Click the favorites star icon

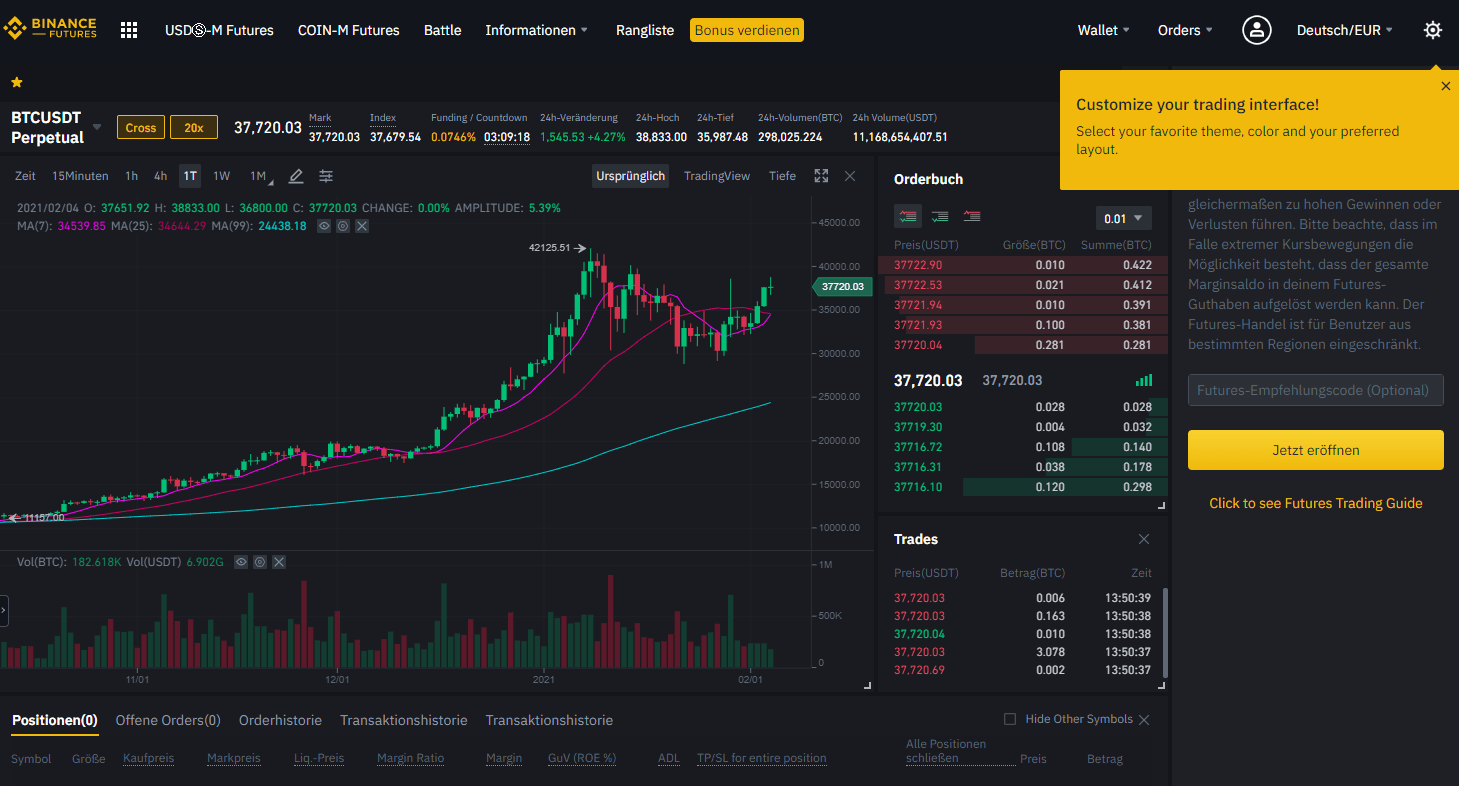(x=17, y=82)
